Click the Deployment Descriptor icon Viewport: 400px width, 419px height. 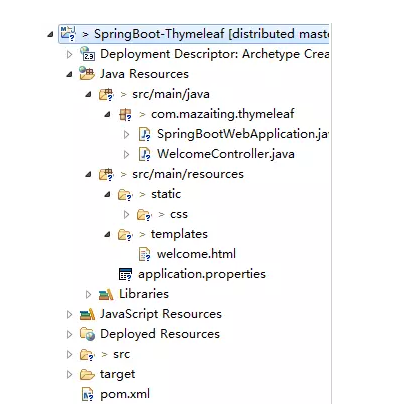[x=87, y=54]
